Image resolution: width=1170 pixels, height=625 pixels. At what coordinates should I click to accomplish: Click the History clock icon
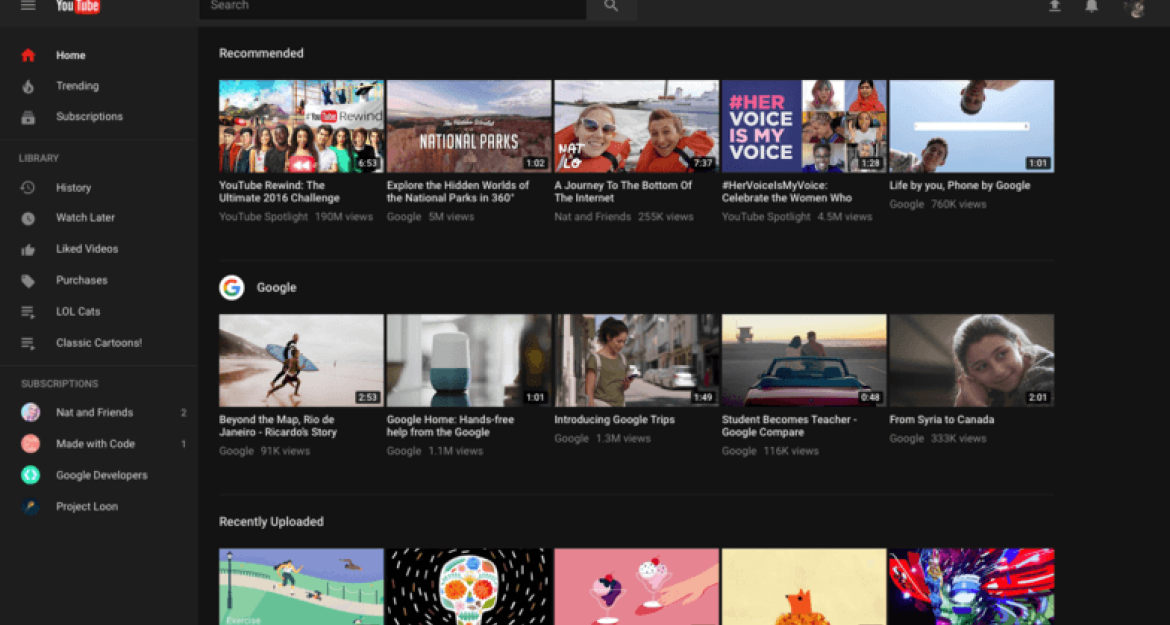coord(28,188)
